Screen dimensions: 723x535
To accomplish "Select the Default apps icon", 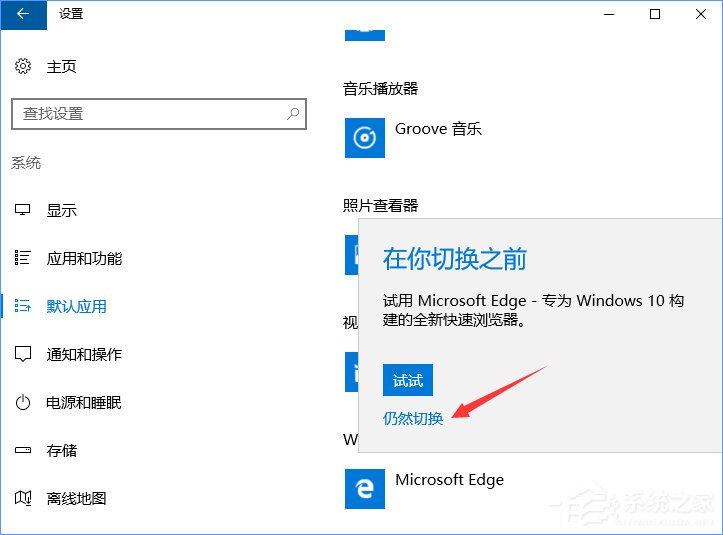I will pyautogui.click(x=23, y=306).
